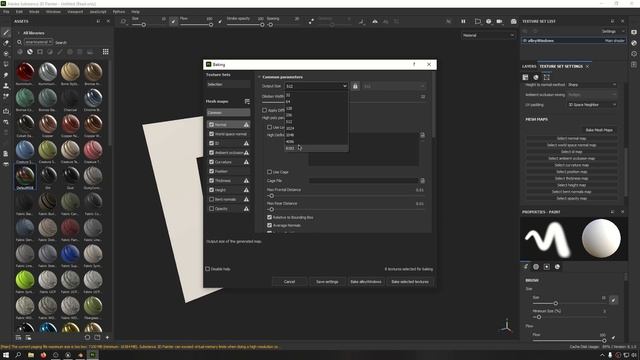Open the Viewport menu
The width and height of the screenshot is (640, 360).
pyautogui.click(x=75, y=12)
